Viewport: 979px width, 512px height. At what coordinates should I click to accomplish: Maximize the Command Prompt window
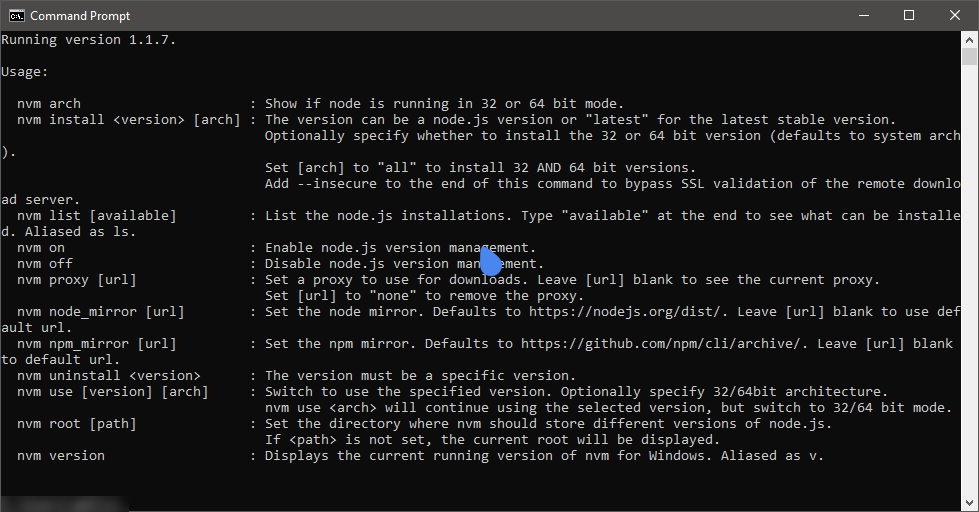click(909, 16)
